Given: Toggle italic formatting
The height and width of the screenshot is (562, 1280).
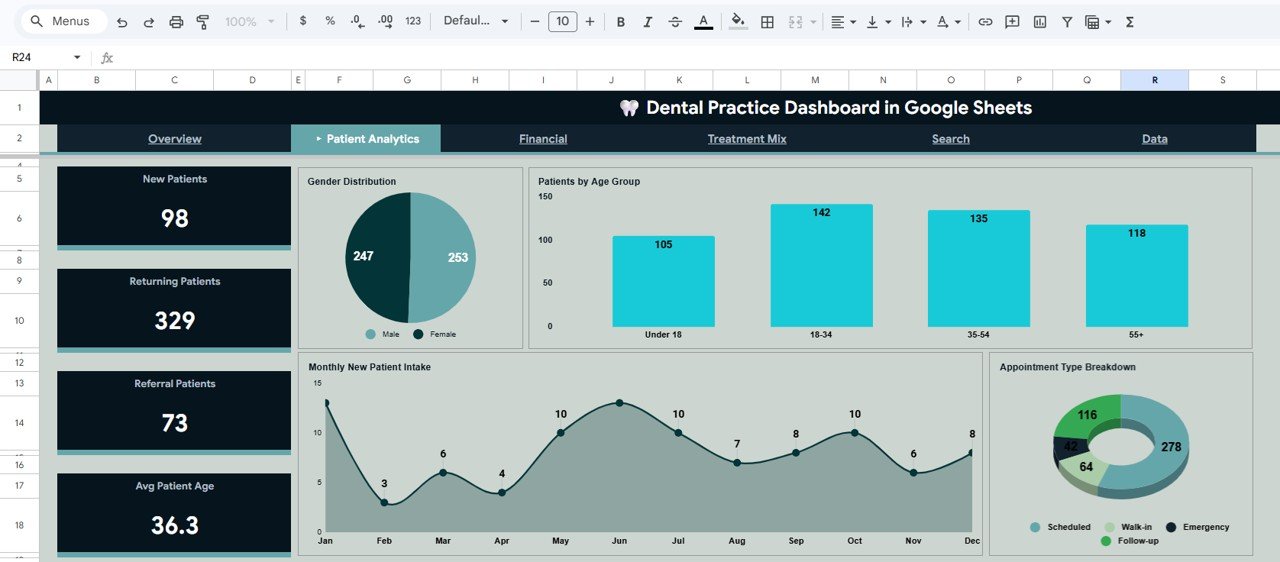Looking at the screenshot, I should tap(648, 22).
